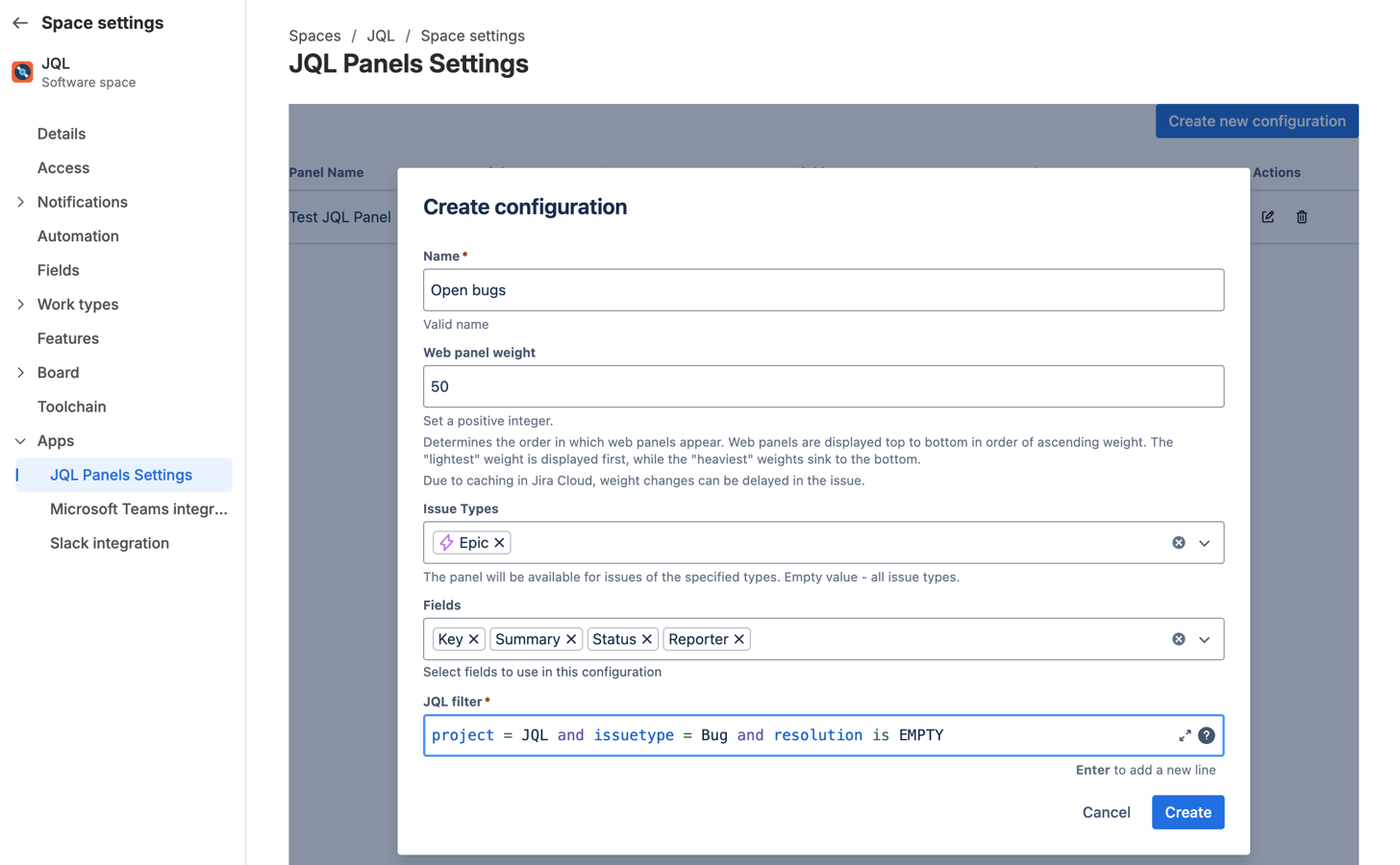Open Automation settings in sidebar
This screenshot has width=1400, height=865.
coord(78,236)
